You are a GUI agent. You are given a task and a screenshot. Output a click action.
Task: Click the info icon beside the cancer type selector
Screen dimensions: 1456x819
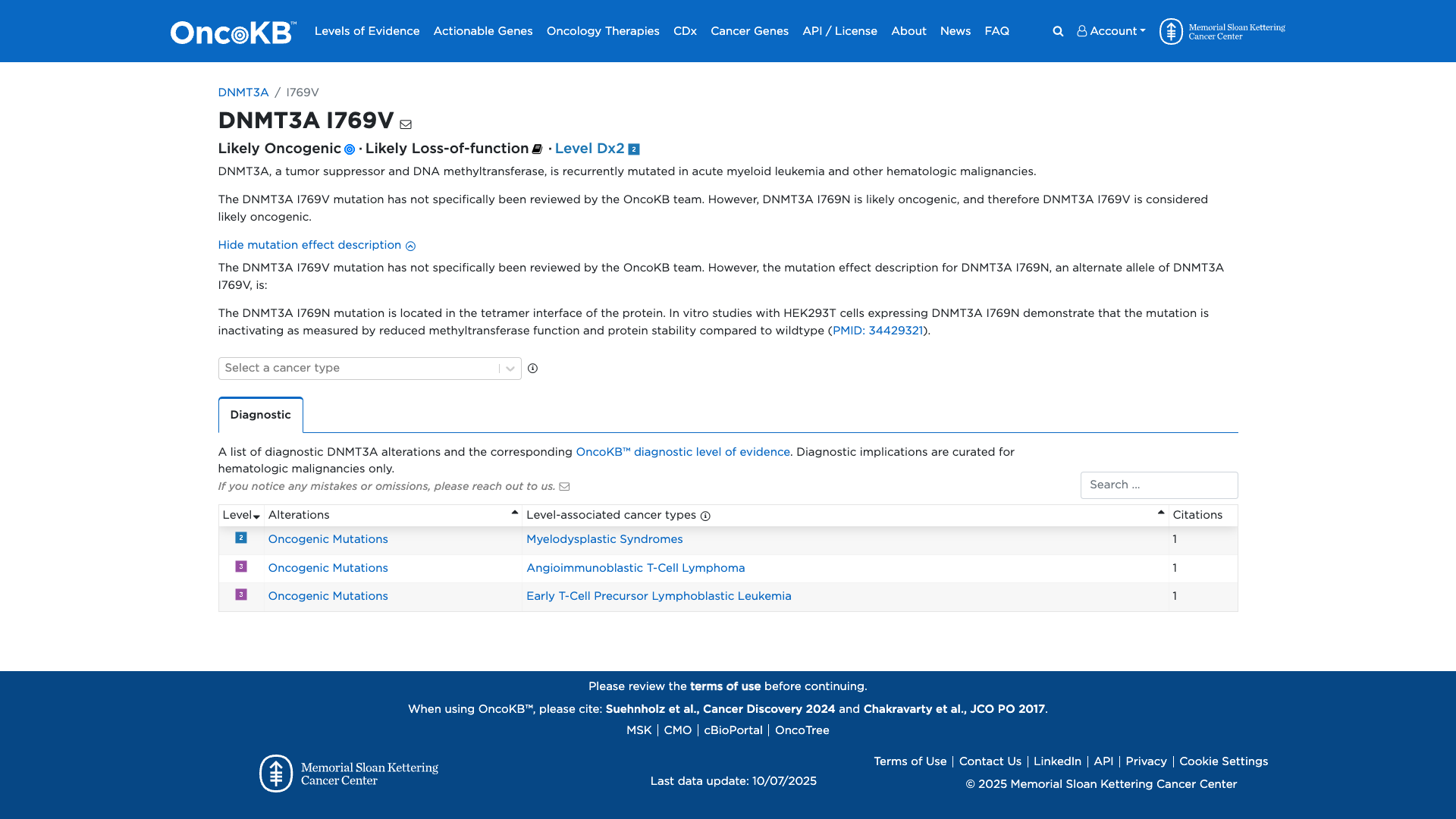pos(533,369)
